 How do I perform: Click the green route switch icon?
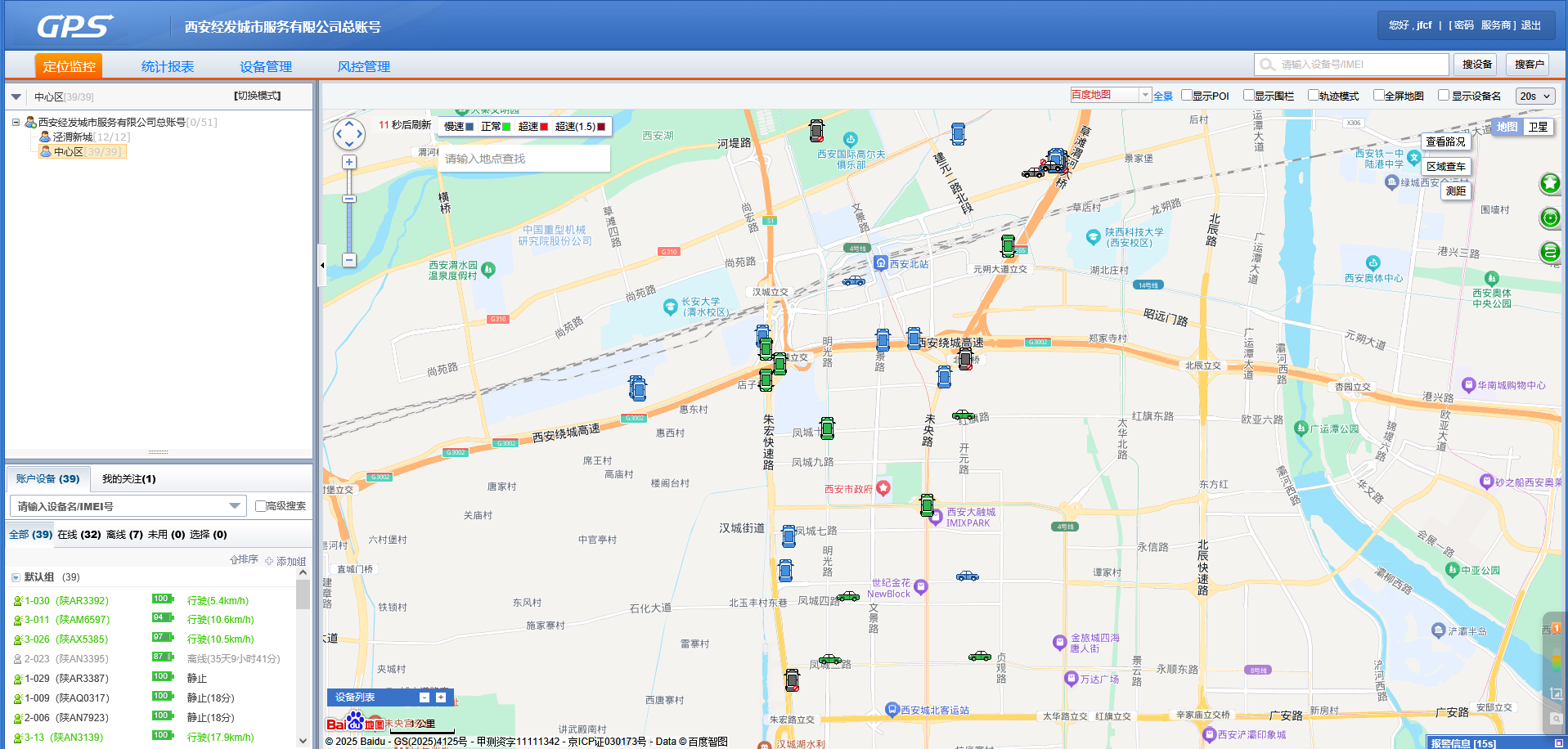1549,252
